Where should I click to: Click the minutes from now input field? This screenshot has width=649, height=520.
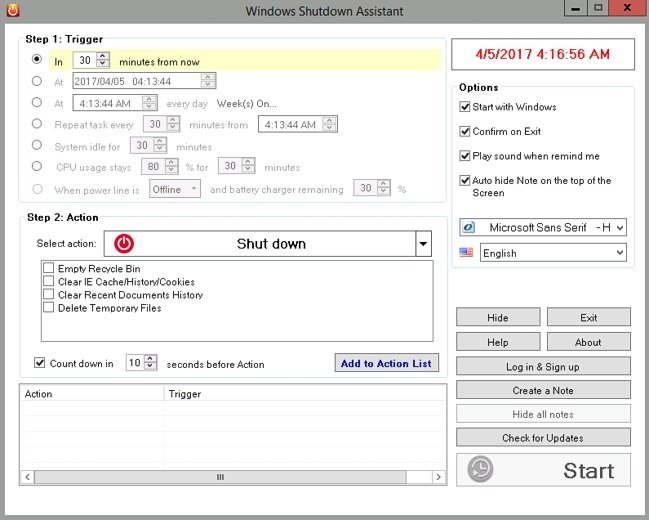pyautogui.click(x=85, y=60)
